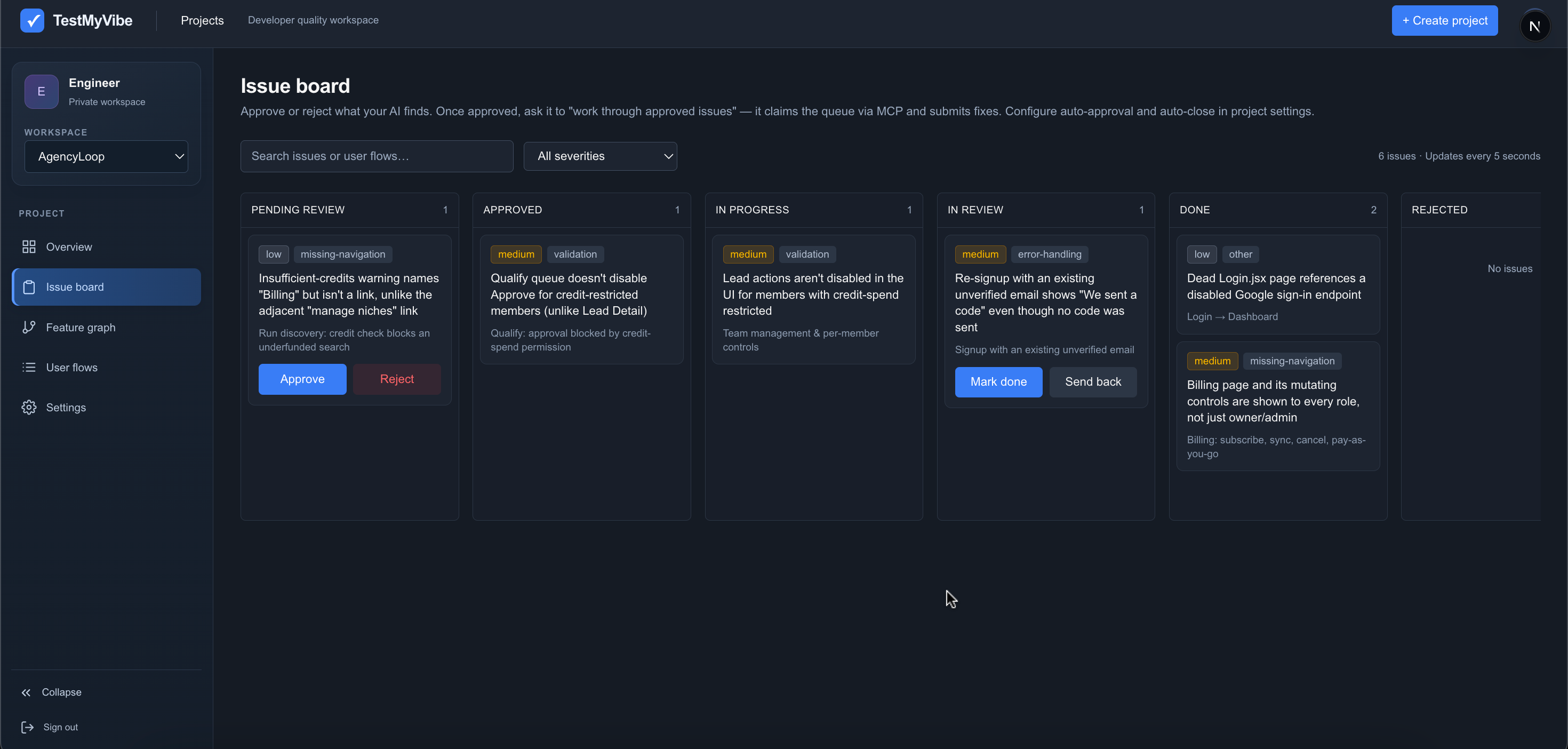
Task: Click the User flows list icon
Action: [x=29, y=367]
